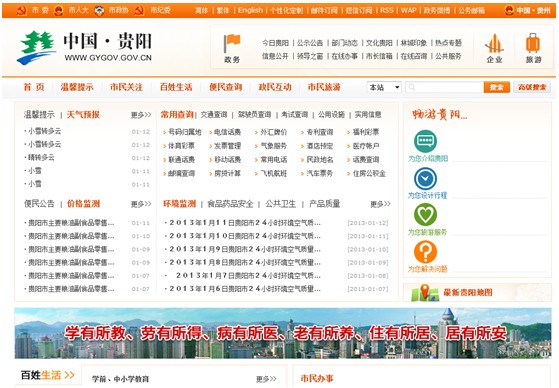
Task: Switch to the 食品药品安全 tab
Action: pyautogui.click(x=230, y=204)
